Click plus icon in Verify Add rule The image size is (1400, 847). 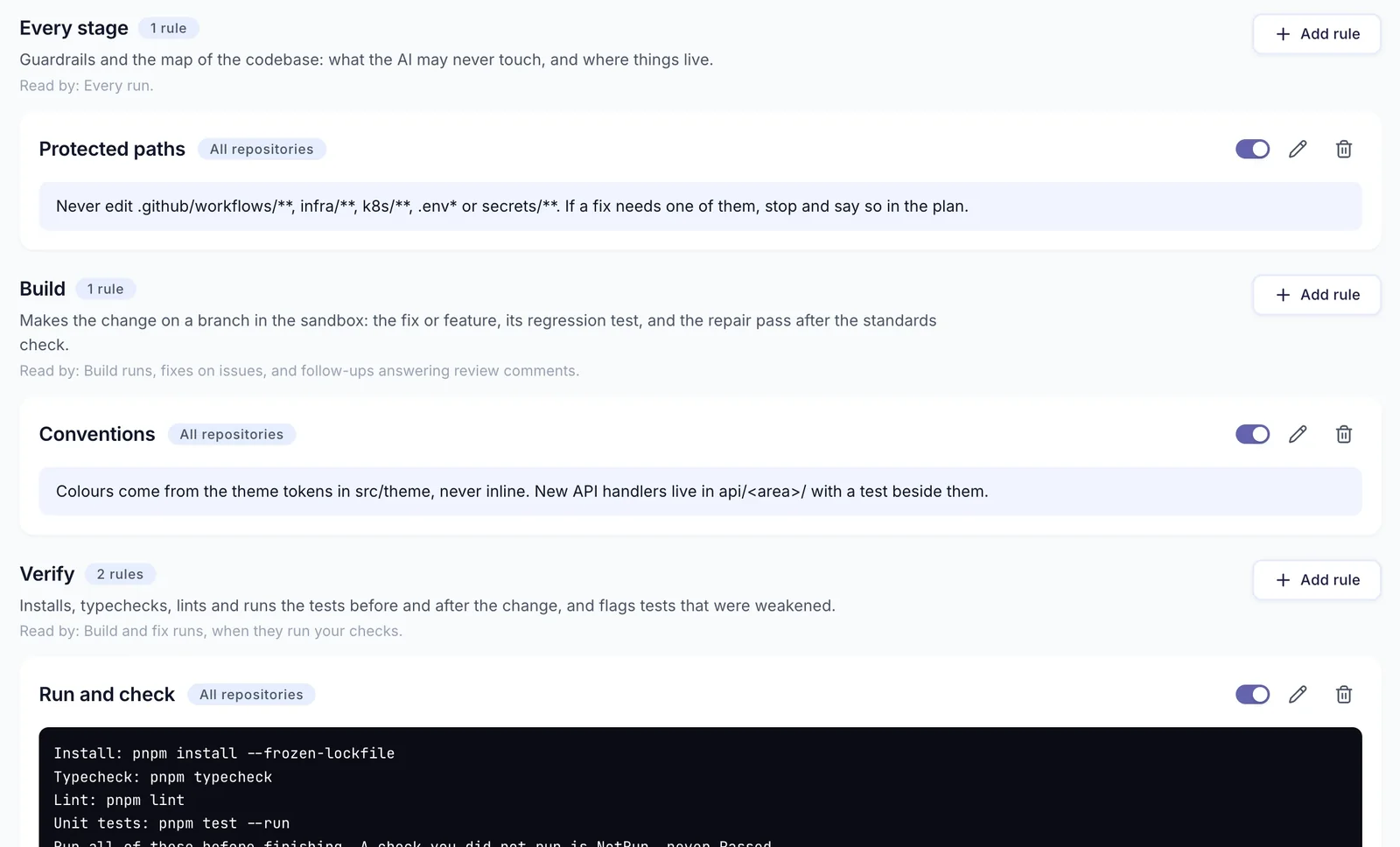pos(1283,580)
